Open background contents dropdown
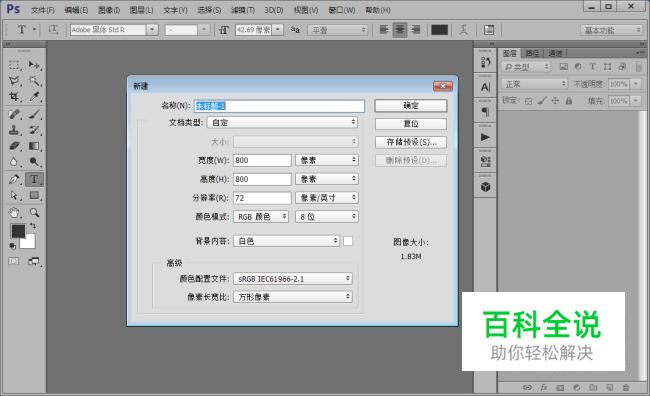Screen dimensions: 650x396 pyautogui.click(x=286, y=241)
